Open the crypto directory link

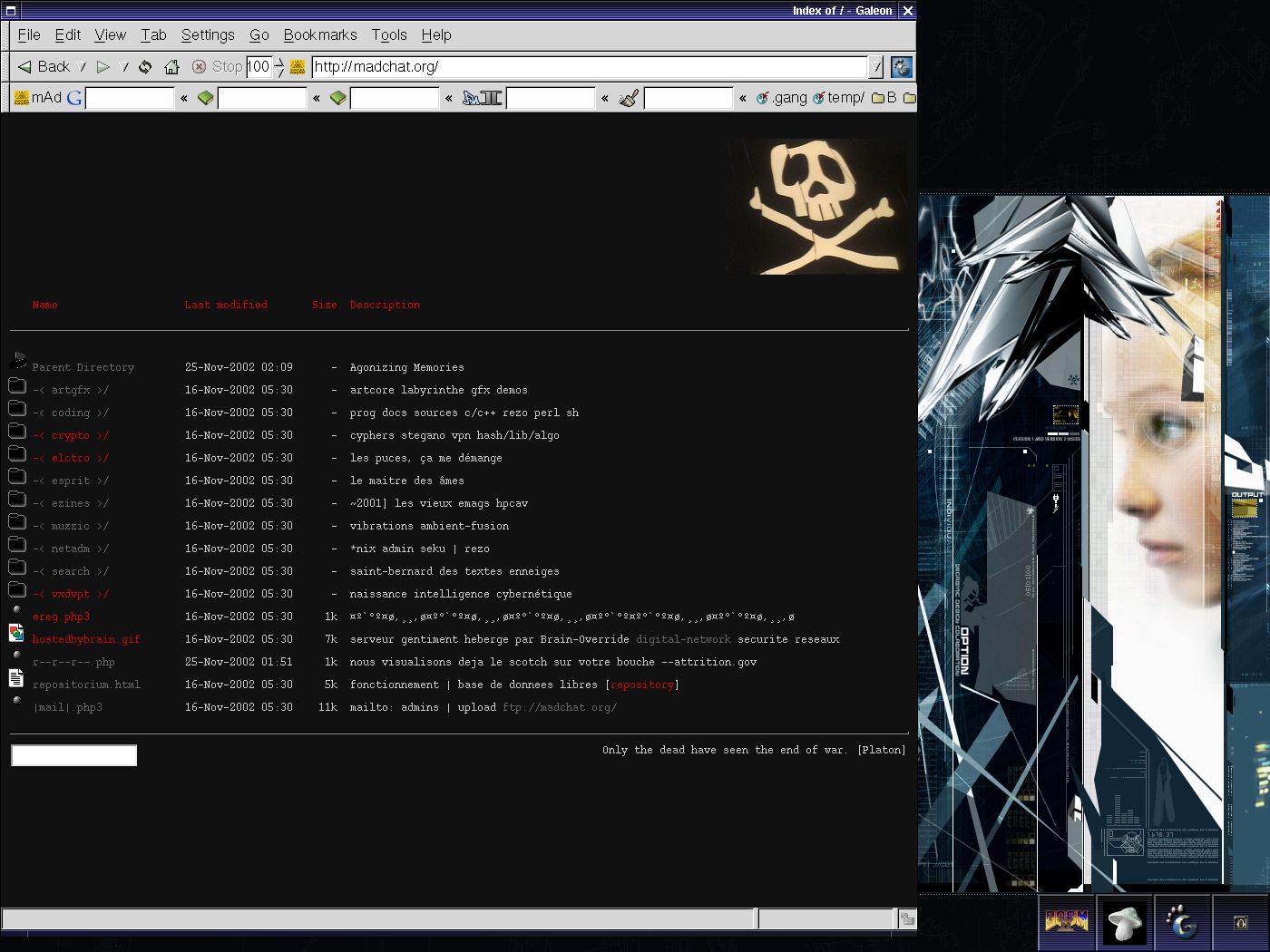(70, 436)
